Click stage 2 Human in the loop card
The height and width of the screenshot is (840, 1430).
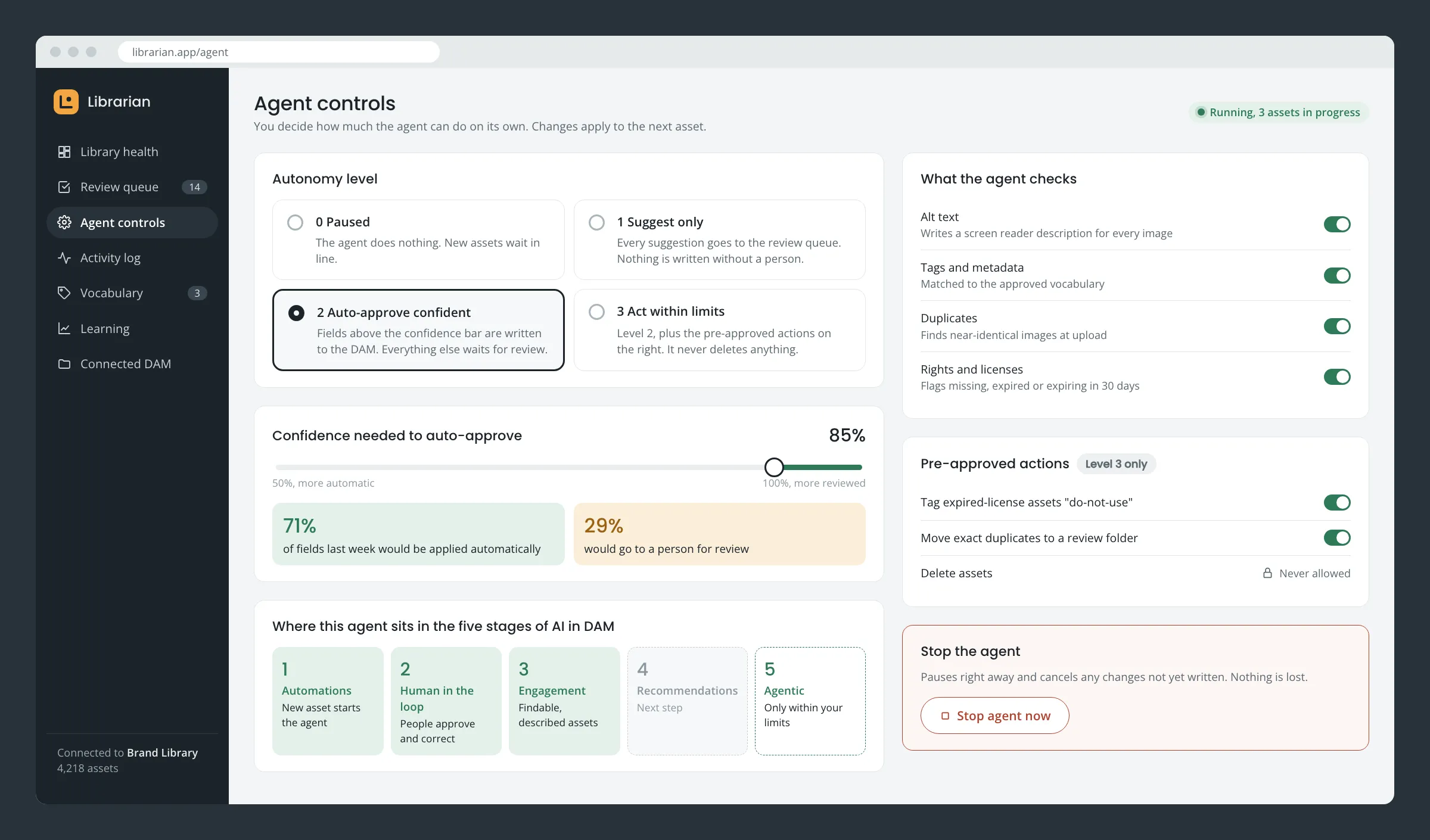point(446,701)
